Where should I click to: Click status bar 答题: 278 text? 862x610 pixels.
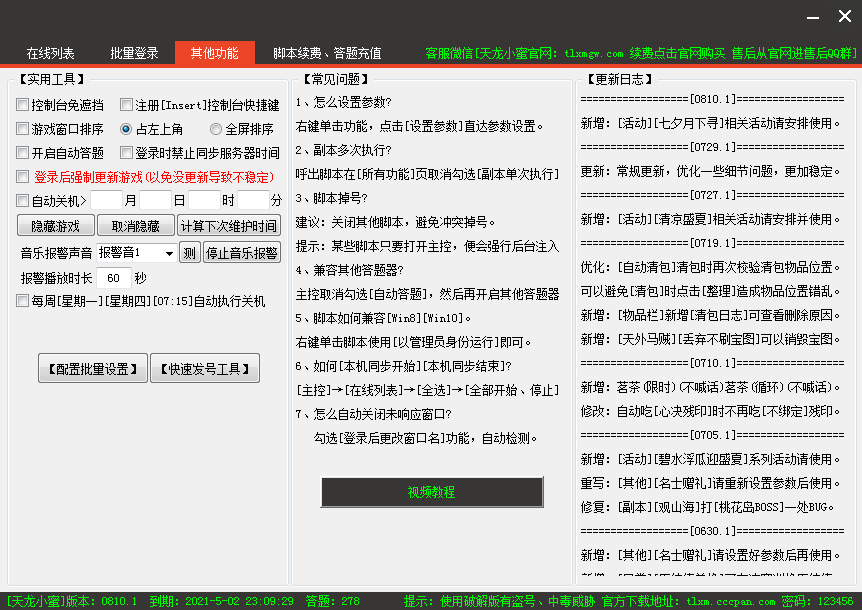click(x=333, y=601)
